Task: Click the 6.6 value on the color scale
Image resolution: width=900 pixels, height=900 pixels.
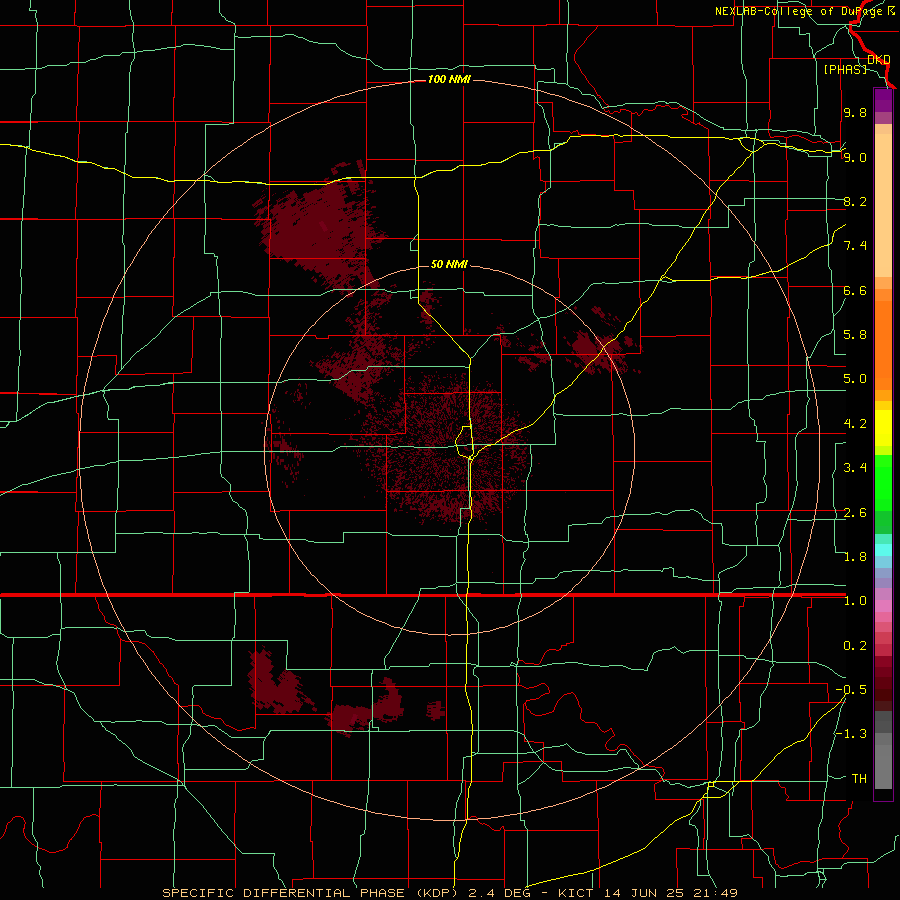Action: (855, 290)
